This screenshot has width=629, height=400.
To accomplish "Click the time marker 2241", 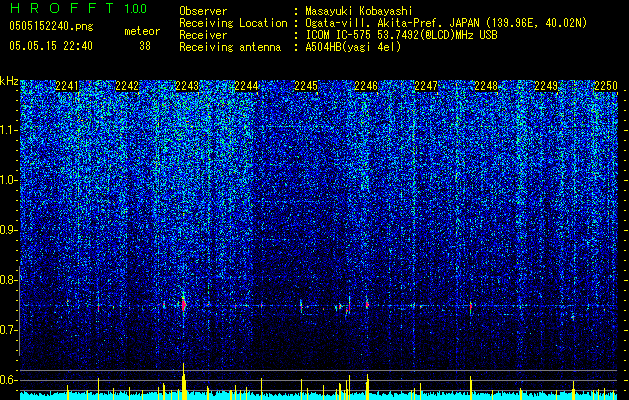I will (67, 86).
